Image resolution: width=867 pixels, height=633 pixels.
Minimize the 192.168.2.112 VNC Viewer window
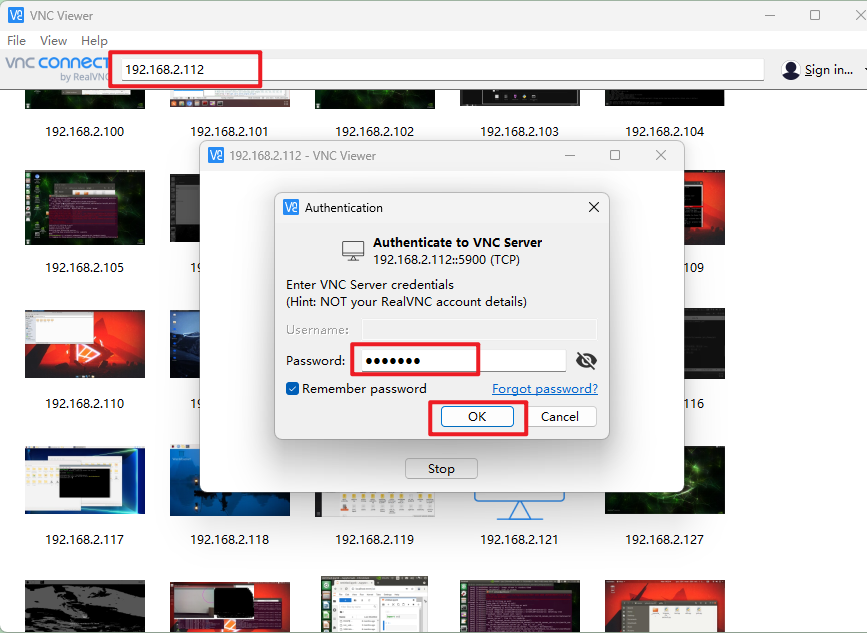coord(570,155)
